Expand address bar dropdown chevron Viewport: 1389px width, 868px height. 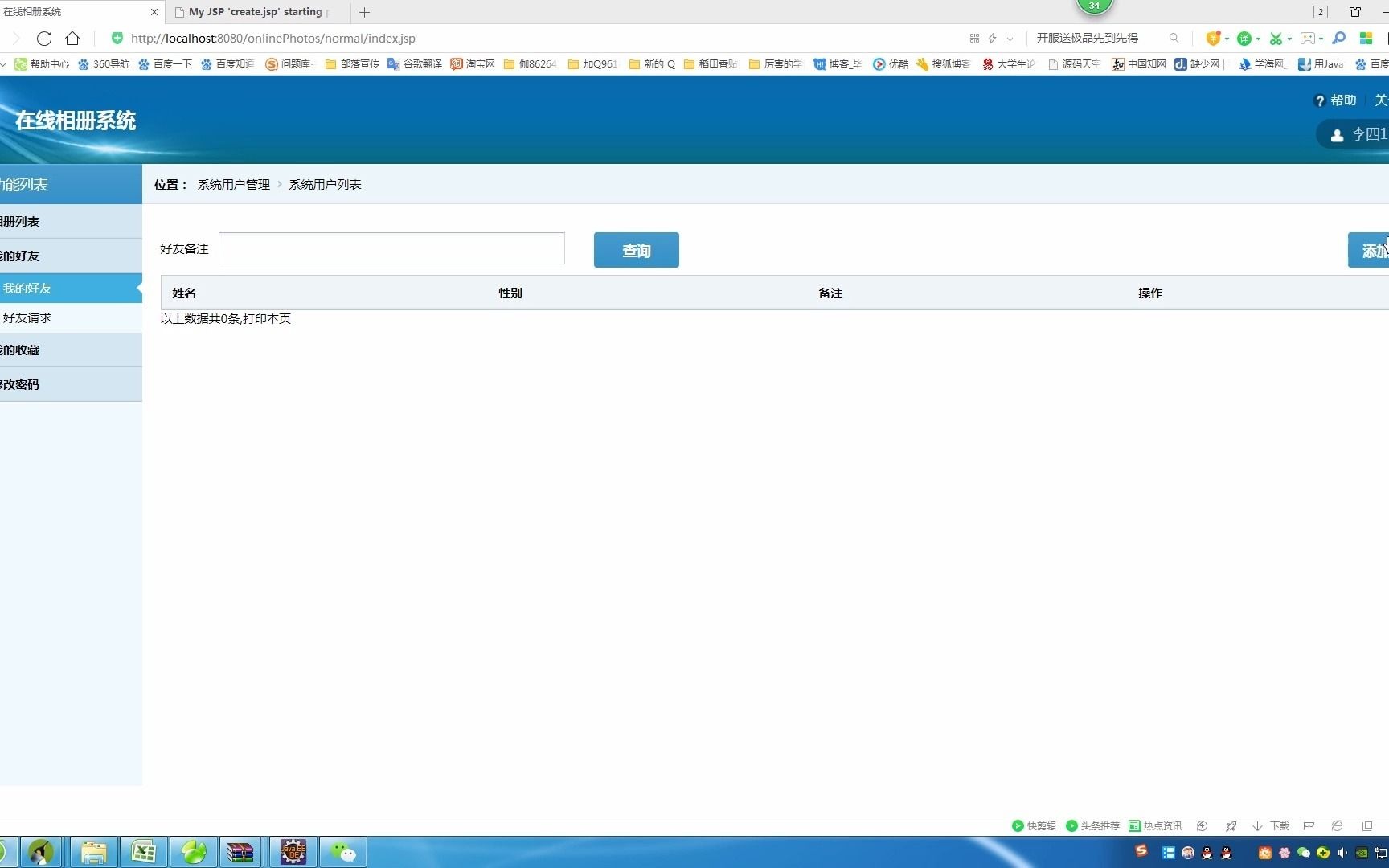[x=1010, y=39]
